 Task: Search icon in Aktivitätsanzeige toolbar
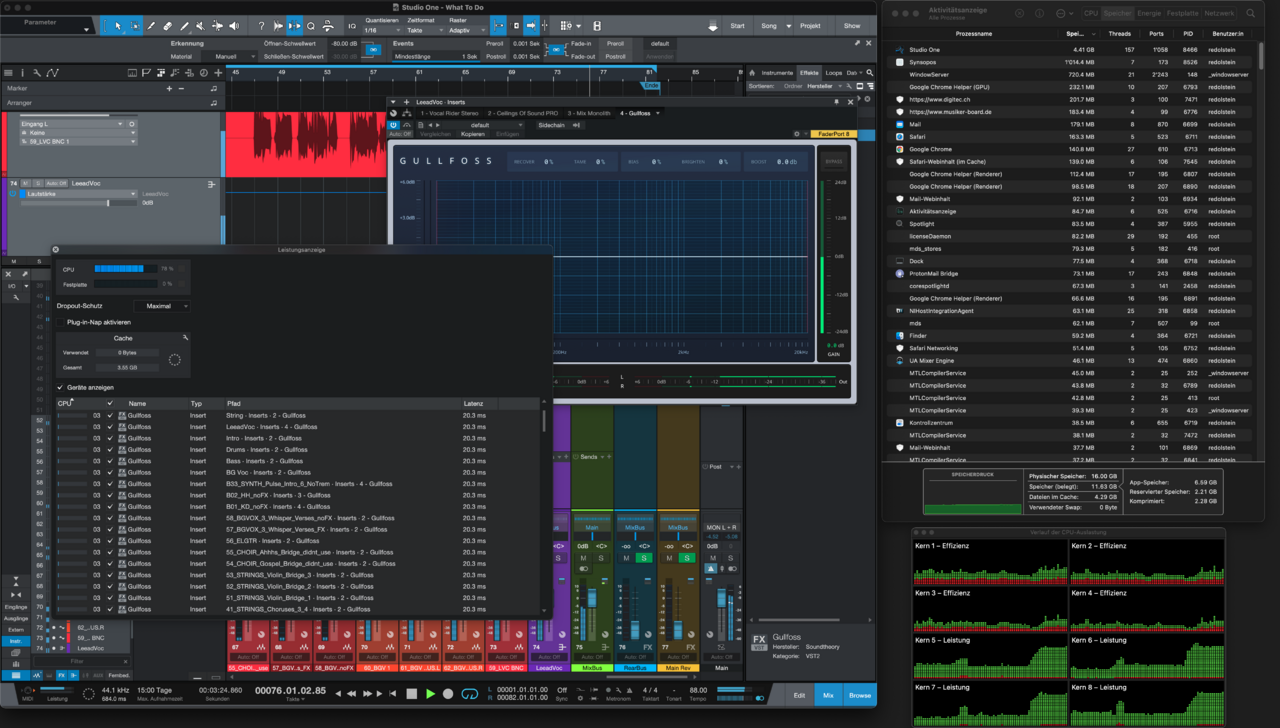click(x=1252, y=13)
